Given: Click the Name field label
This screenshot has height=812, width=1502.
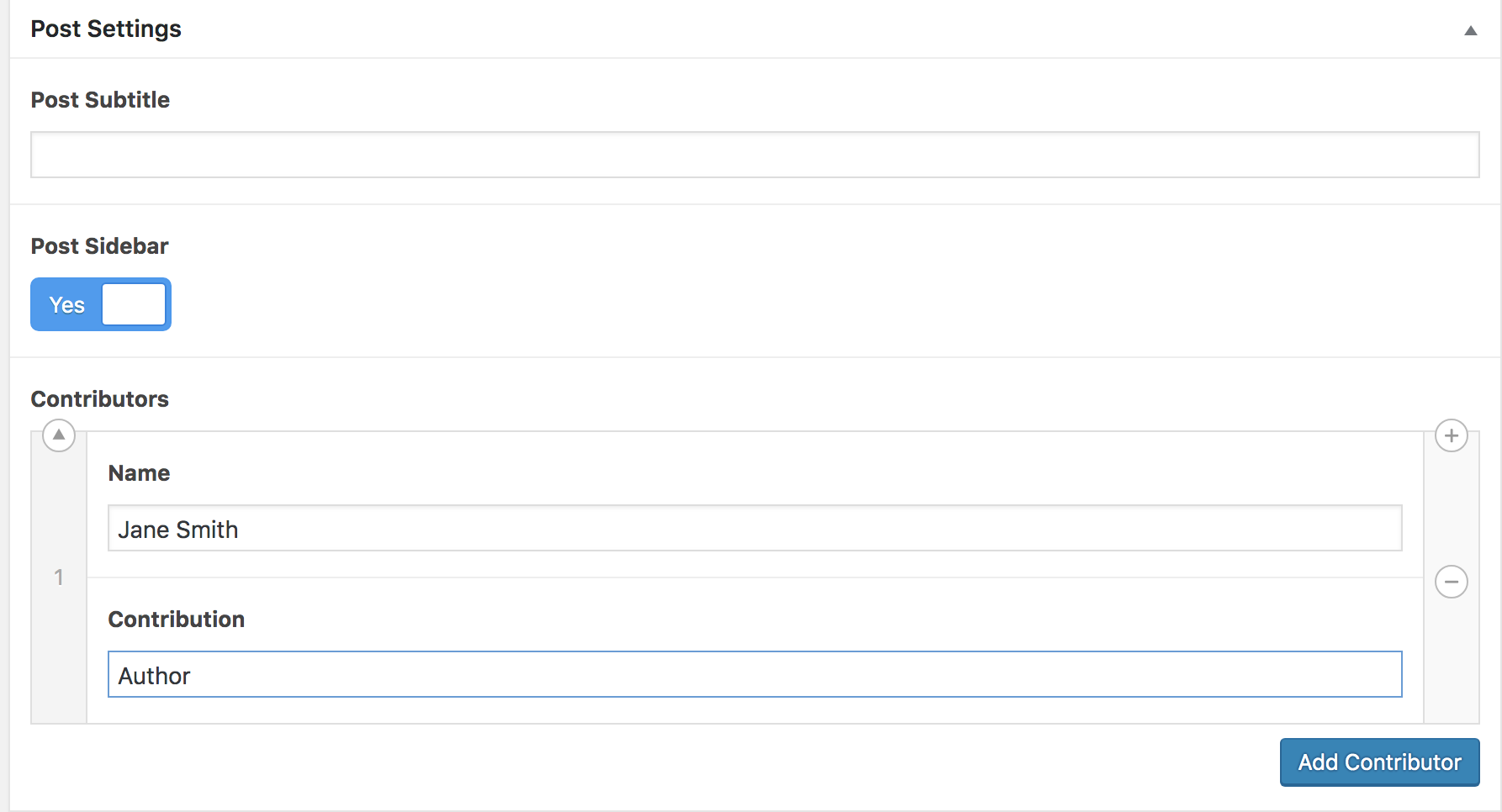Looking at the screenshot, I should pyautogui.click(x=140, y=473).
